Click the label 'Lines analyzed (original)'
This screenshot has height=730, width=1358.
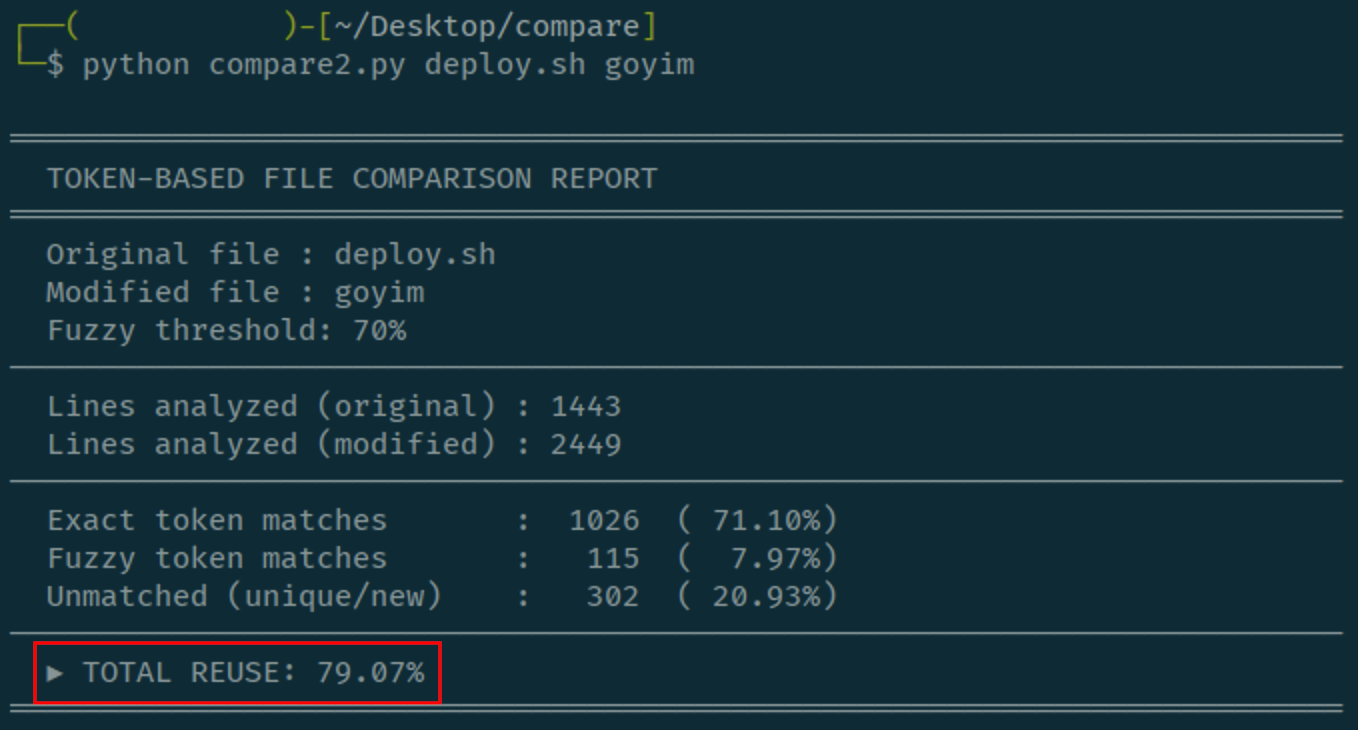pos(271,406)
